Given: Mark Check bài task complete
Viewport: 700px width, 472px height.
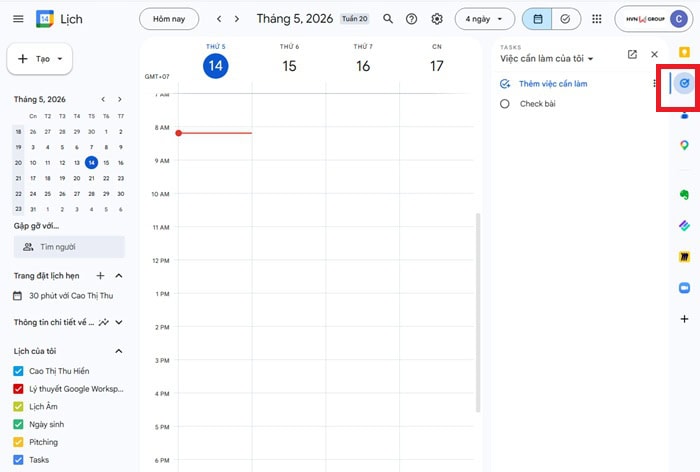Looking at the screenshot, I should [504, 104].
